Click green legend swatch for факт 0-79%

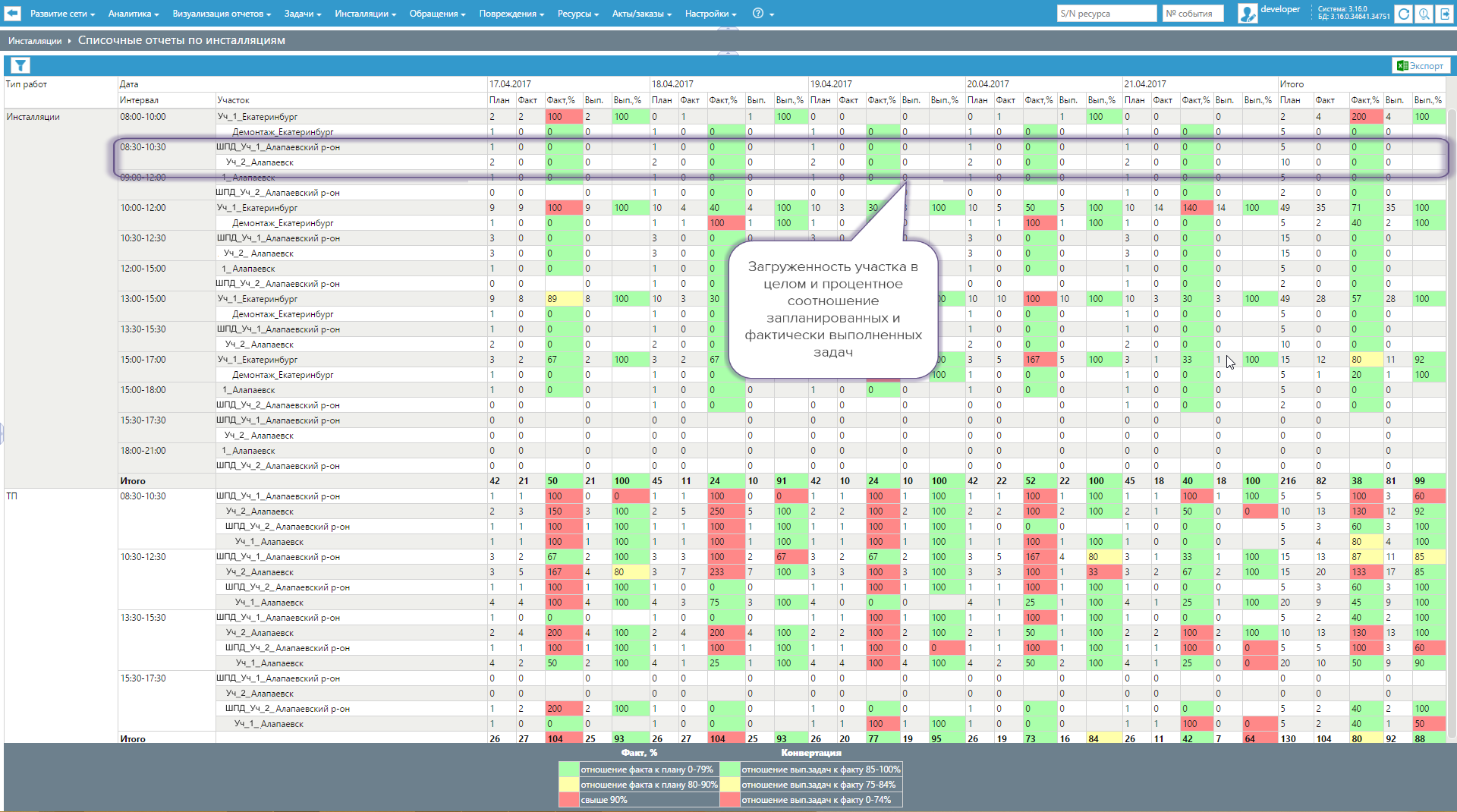pyautogui.click(x=568, y=770)
